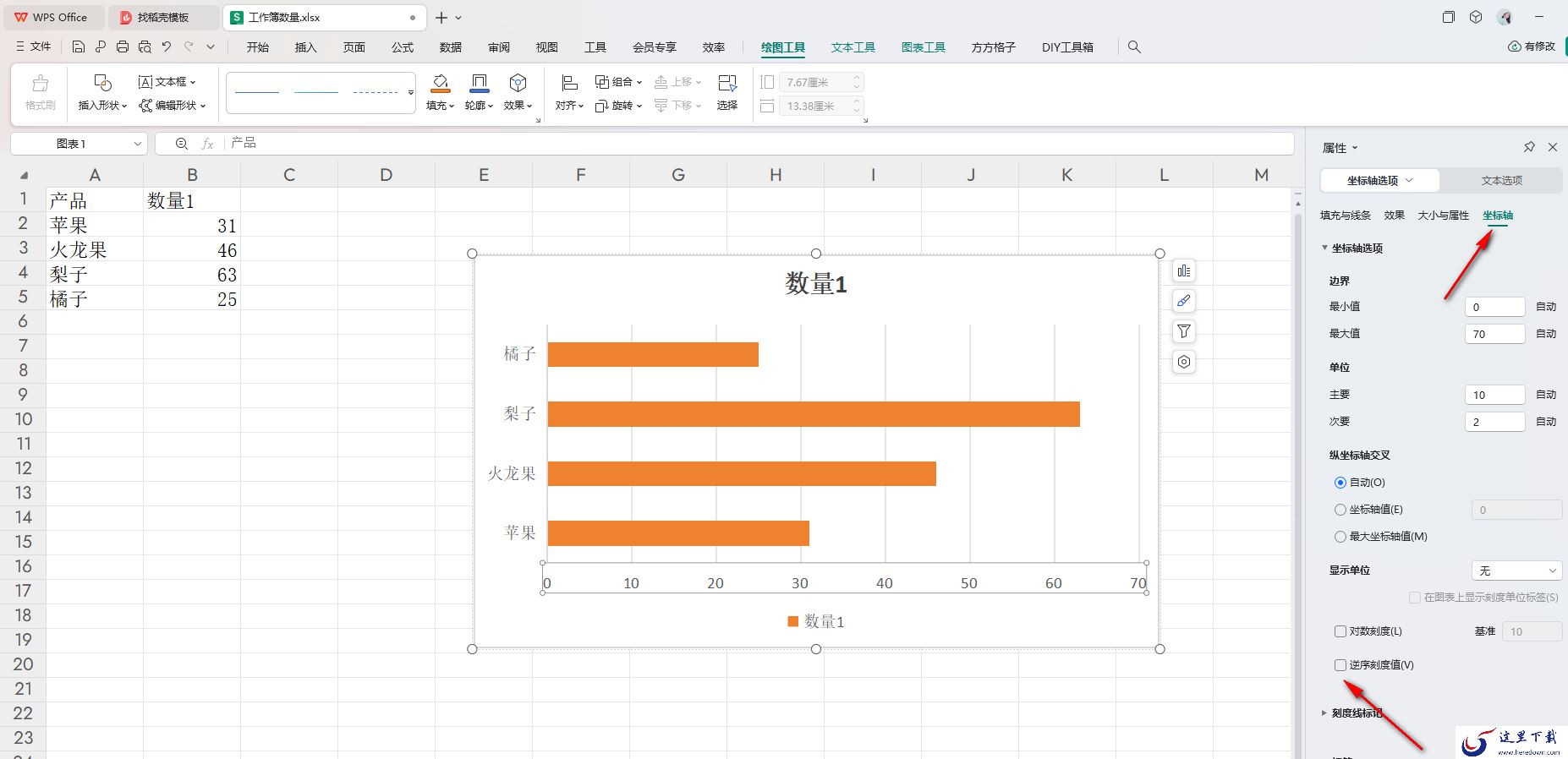The width and height of the screenshot is (1568, 759).
Task: Open the 公式 ribbon tab
Action: 403,47
